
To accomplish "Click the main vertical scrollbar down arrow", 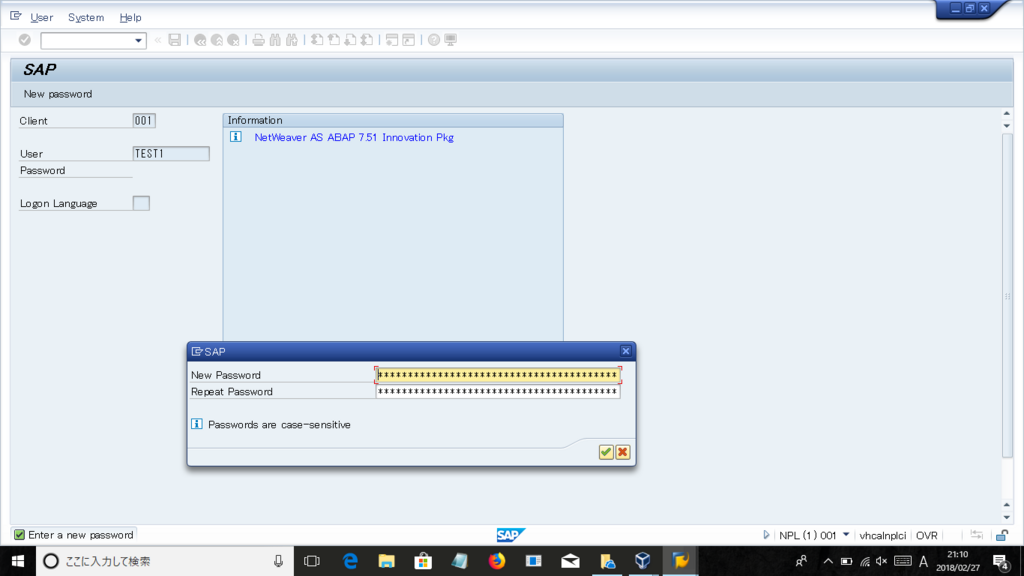I will coord(1006,517).
